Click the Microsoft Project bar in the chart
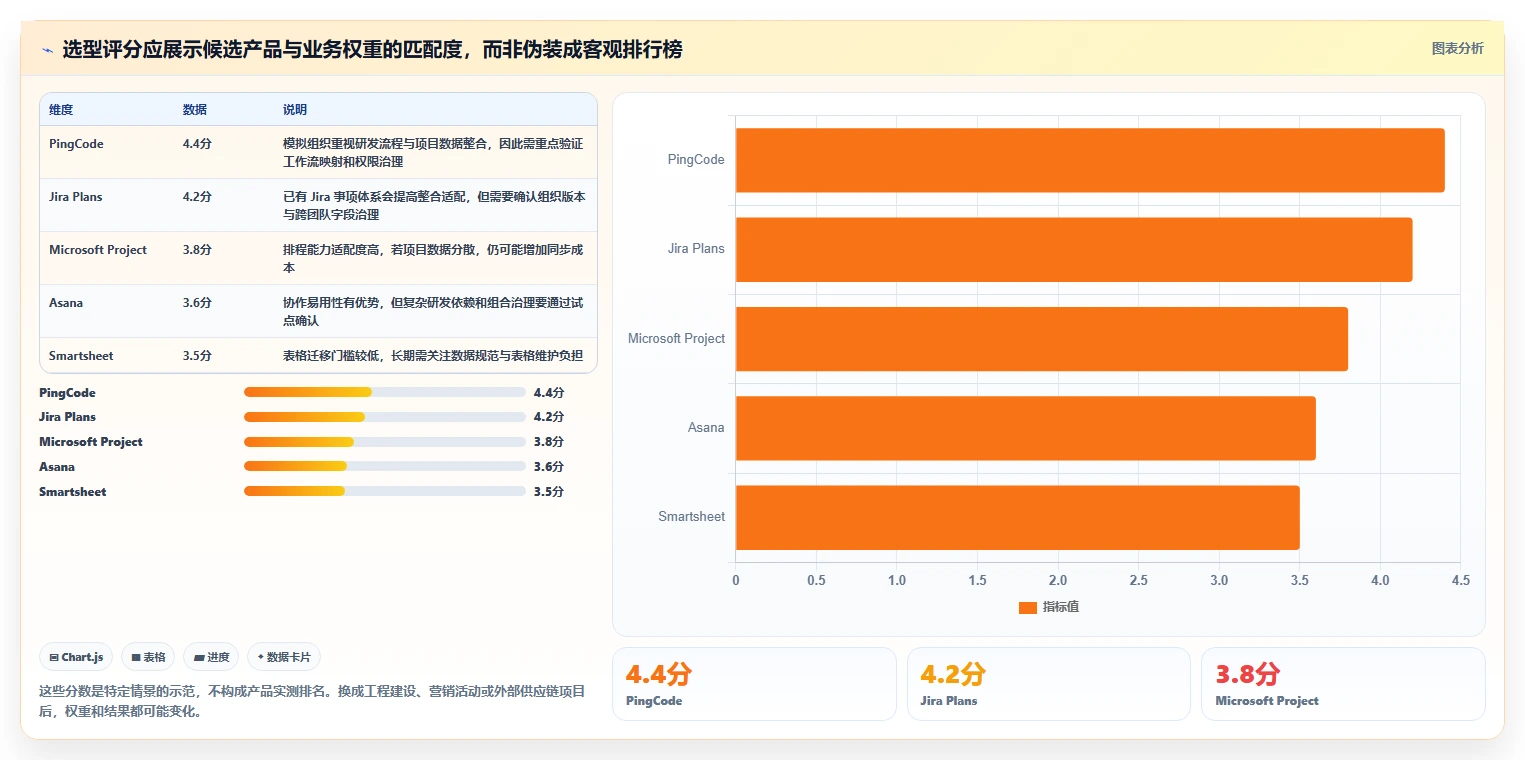 1042,339
